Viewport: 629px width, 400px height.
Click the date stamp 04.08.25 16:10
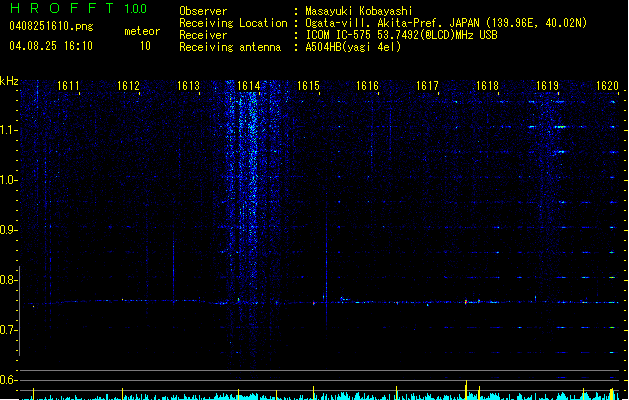[51, 46]
